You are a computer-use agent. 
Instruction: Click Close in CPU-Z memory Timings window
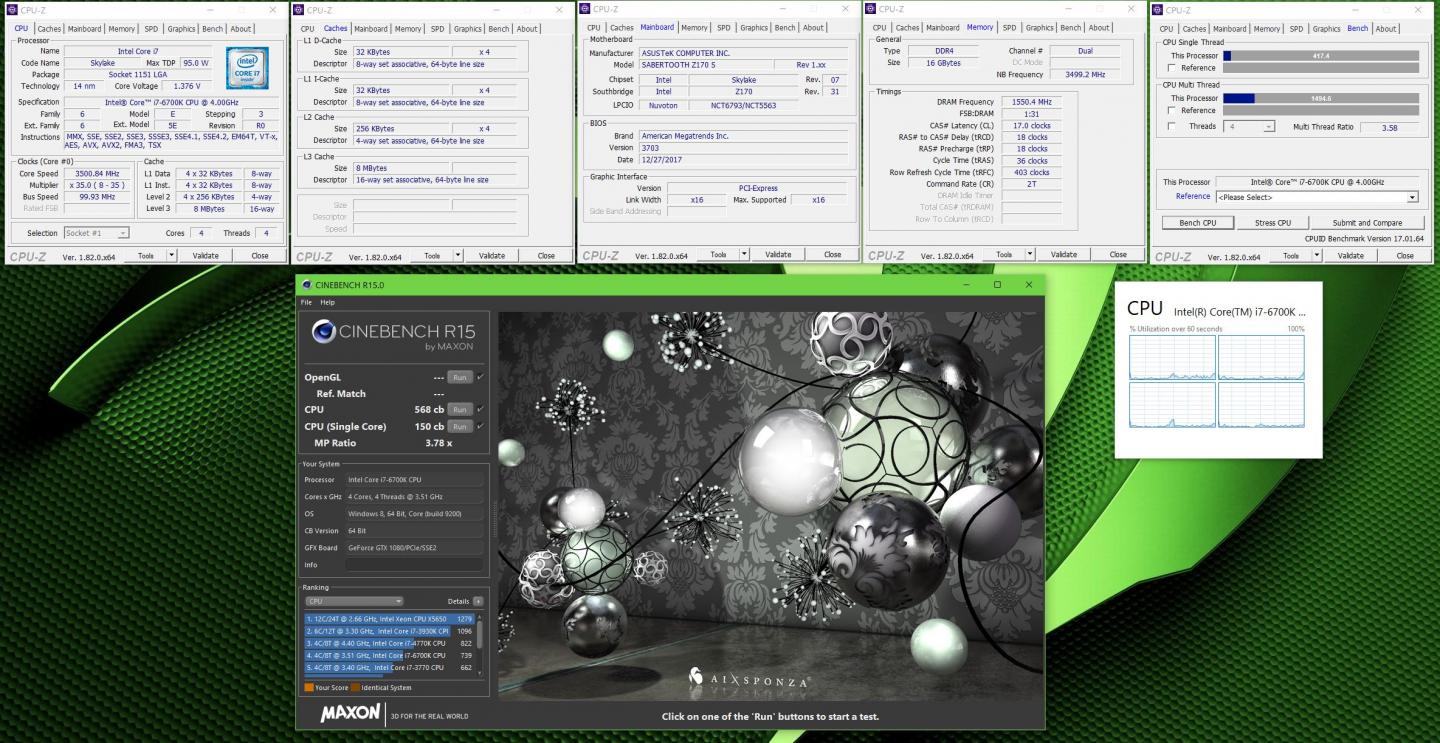tap(1118, 254)
